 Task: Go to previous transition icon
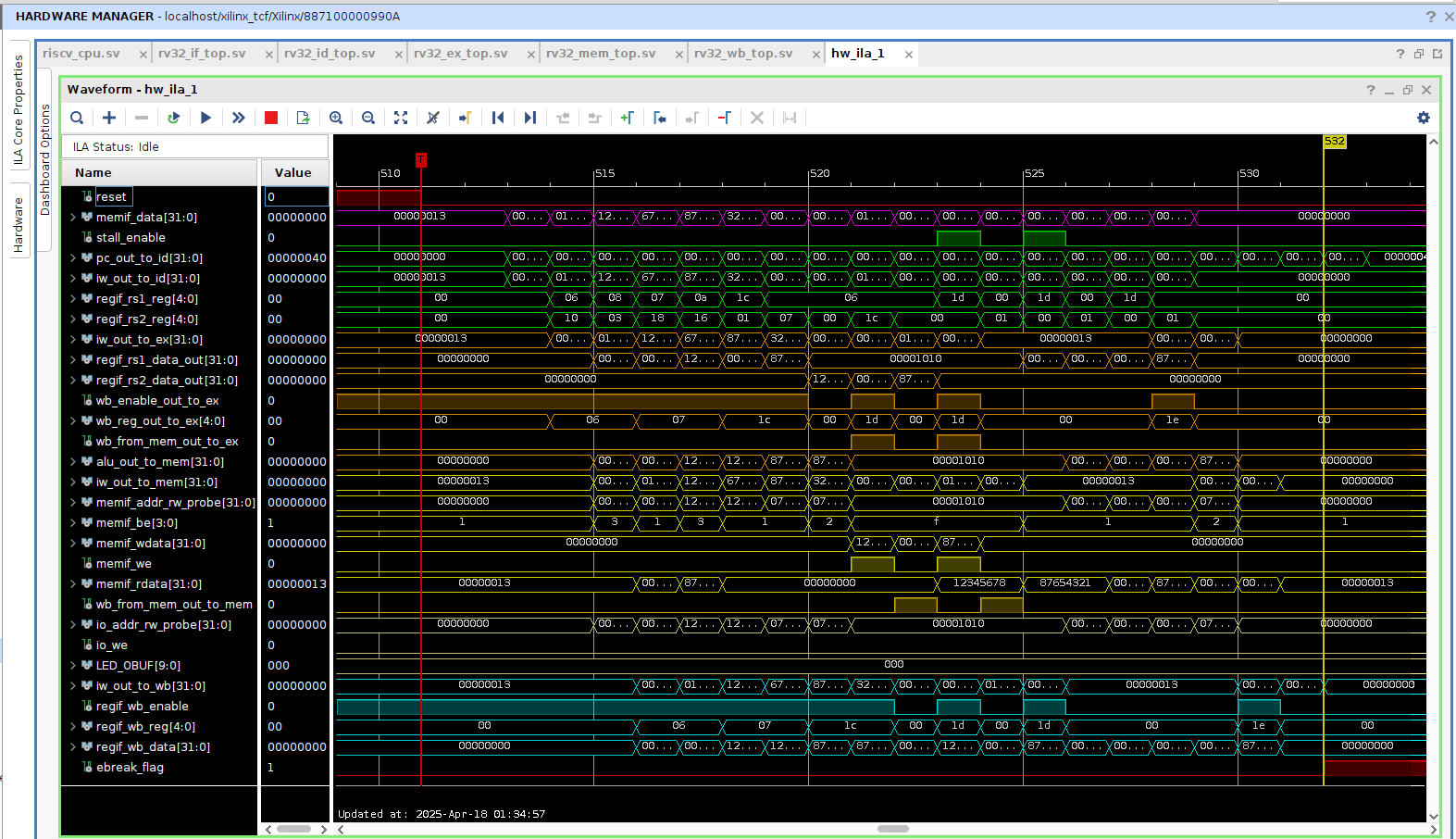(563, 118)
